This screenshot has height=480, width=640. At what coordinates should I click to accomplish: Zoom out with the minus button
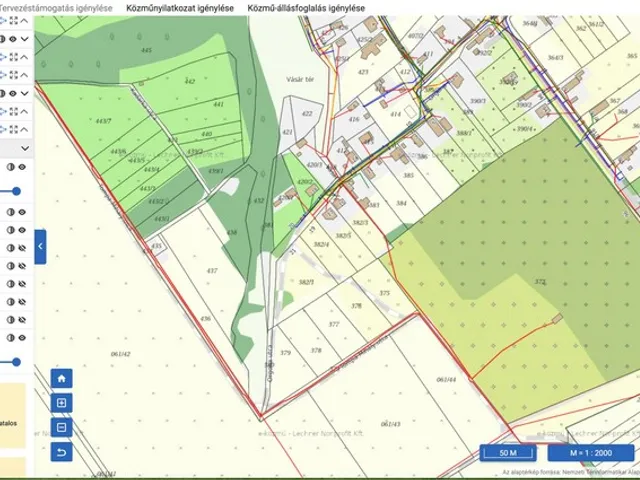point(62,427)
